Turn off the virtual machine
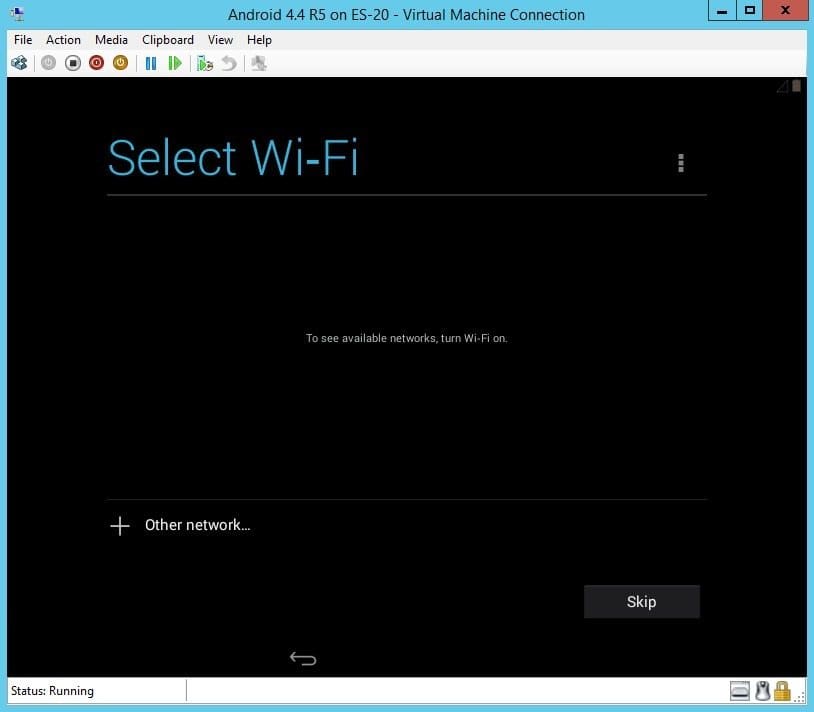Image resolution: width=814 pixels, height=712 pixels. [73, 63]
